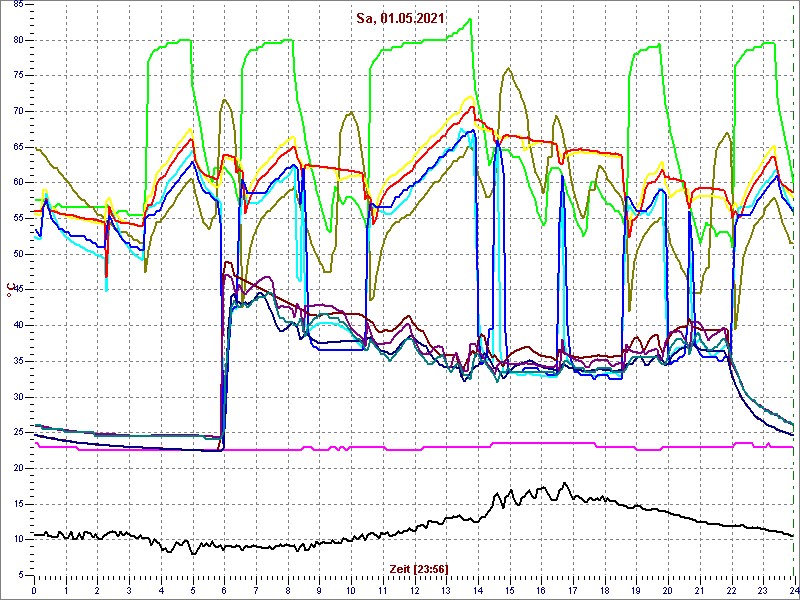Screen dimensions: 800x600
Task: Pick hour 12 on the time axis
Action: pos(414,590)
